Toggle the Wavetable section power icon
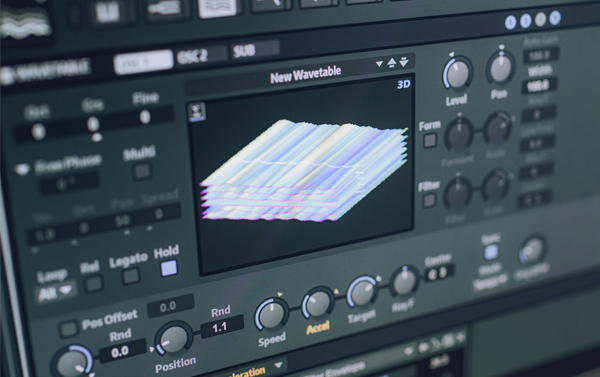 click(6, 75)
